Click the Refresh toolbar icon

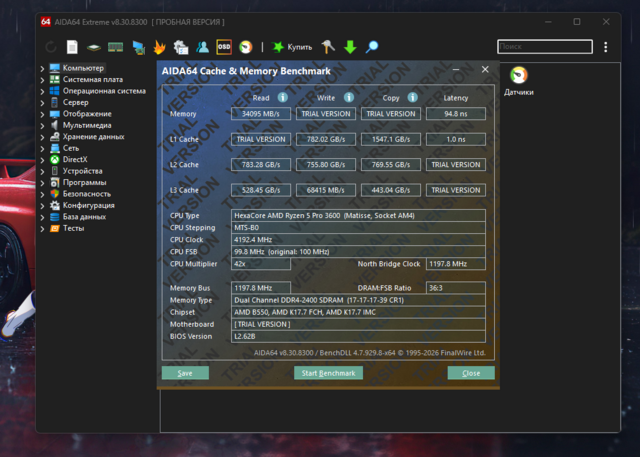point(51,47)
